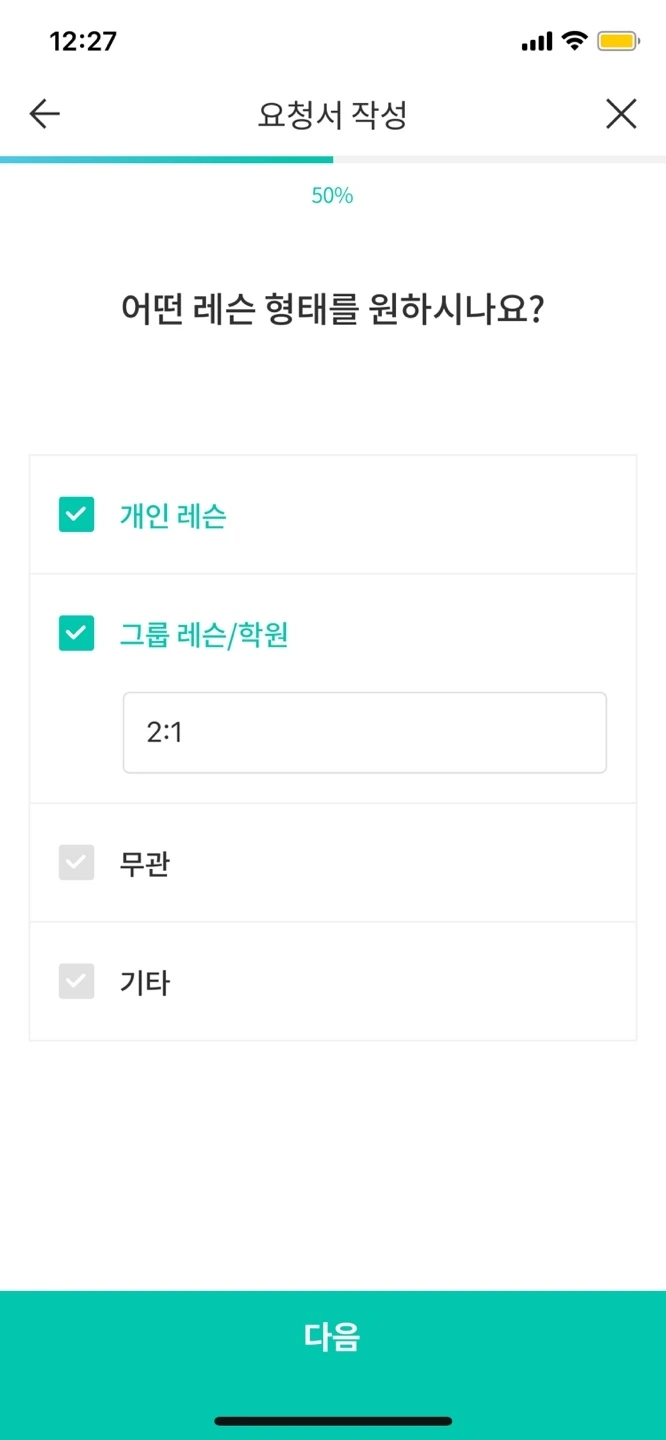This screenshot has width=666, height=1440.
Task: Tap the 2:1 input field
Action: tap(364, 732)
